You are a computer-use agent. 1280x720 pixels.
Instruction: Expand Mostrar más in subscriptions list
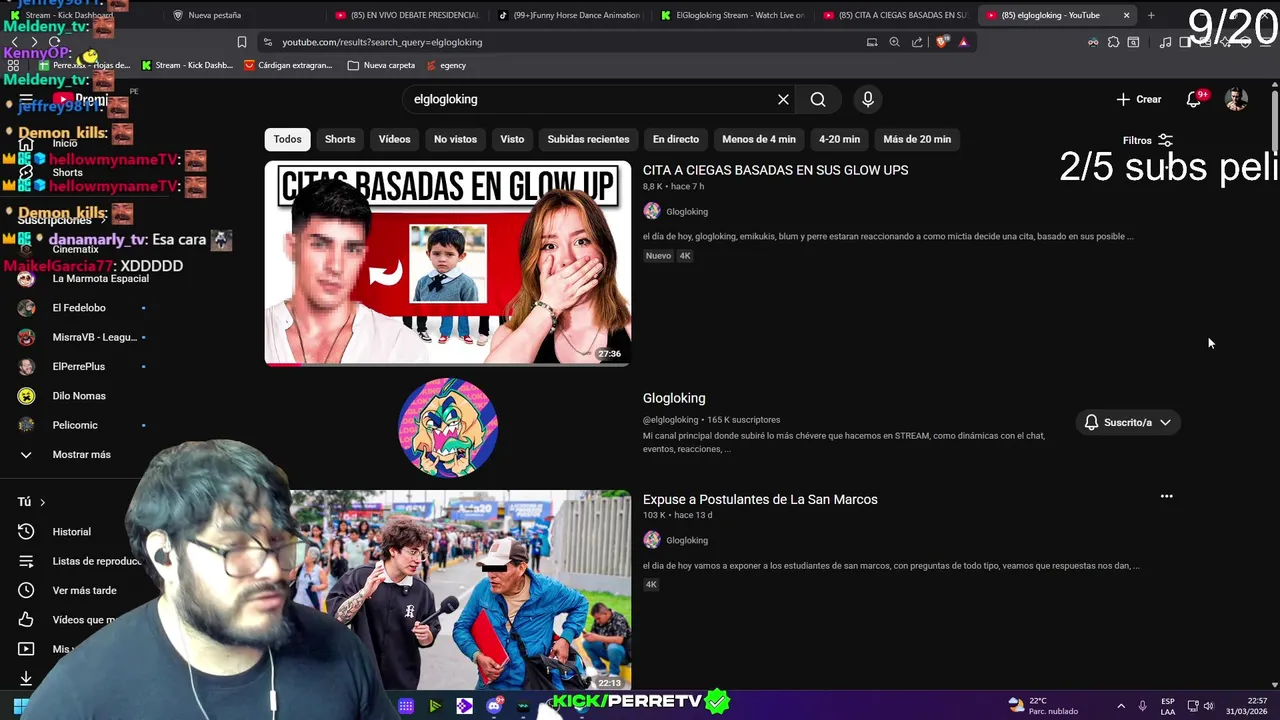(x=81, y=454)
